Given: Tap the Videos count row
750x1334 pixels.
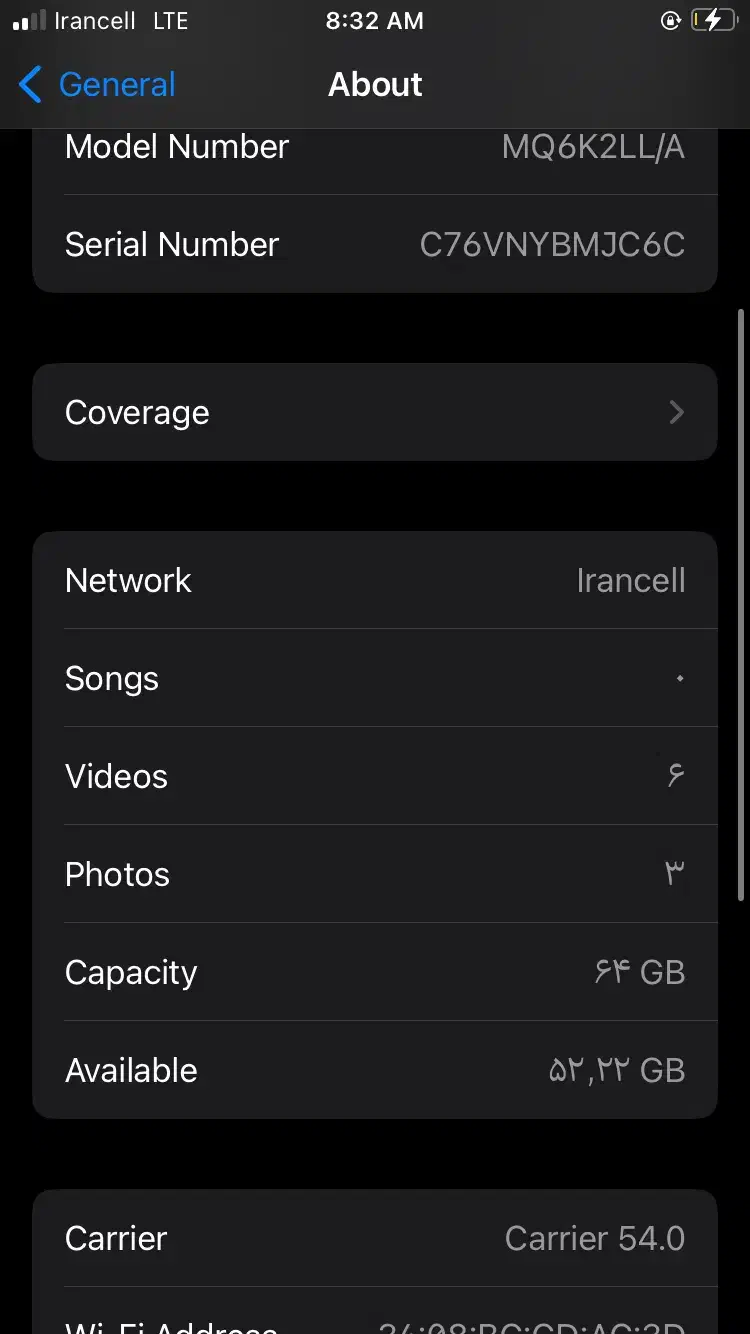Looking at the screenshot, I should (x=374, y=776).
